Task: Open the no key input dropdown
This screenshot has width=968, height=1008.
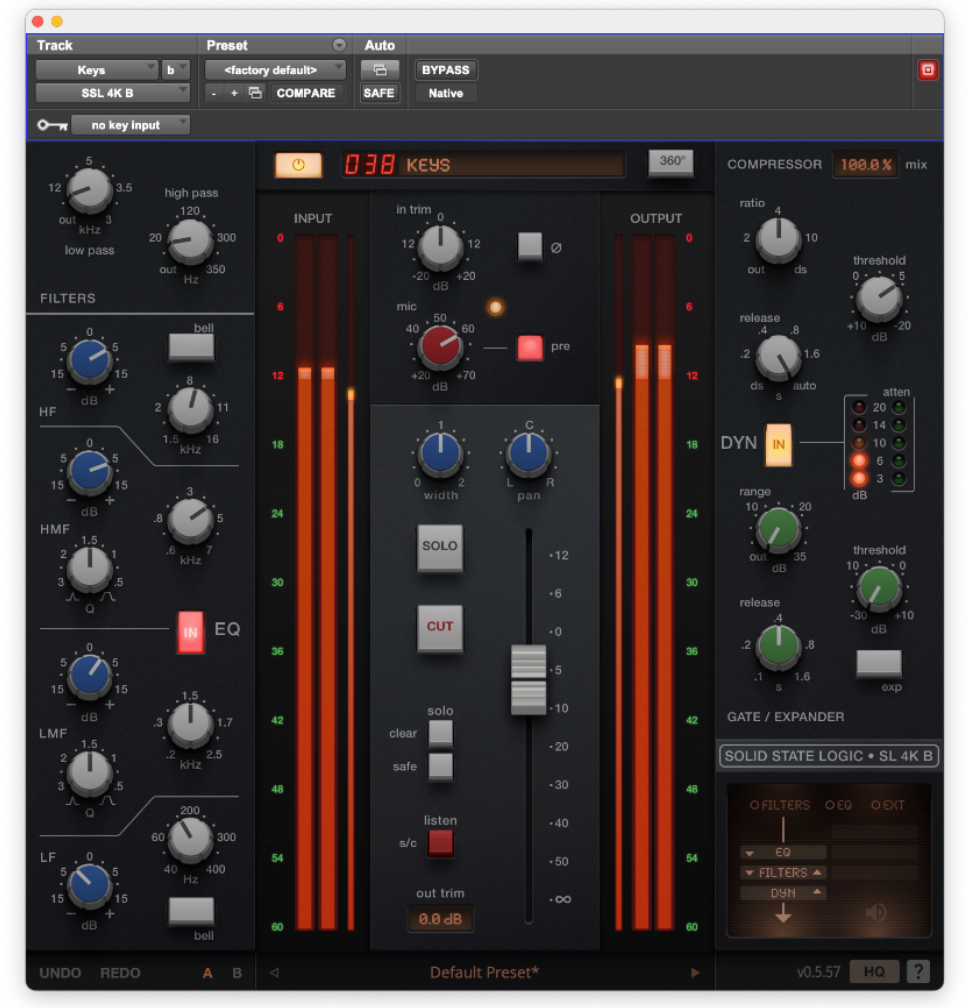Action: click(x=130, y=125)
